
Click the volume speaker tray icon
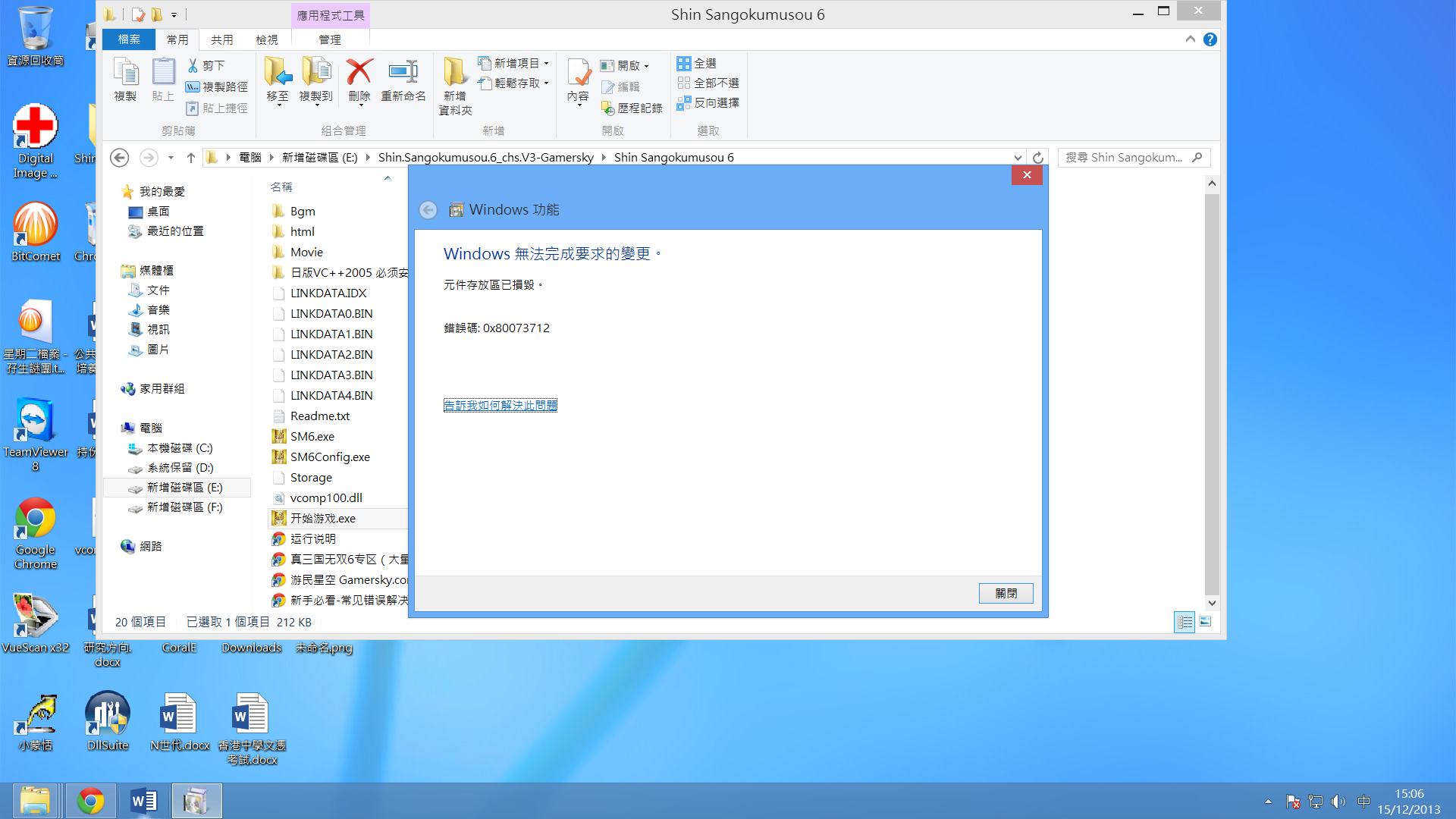[1338, 802]
